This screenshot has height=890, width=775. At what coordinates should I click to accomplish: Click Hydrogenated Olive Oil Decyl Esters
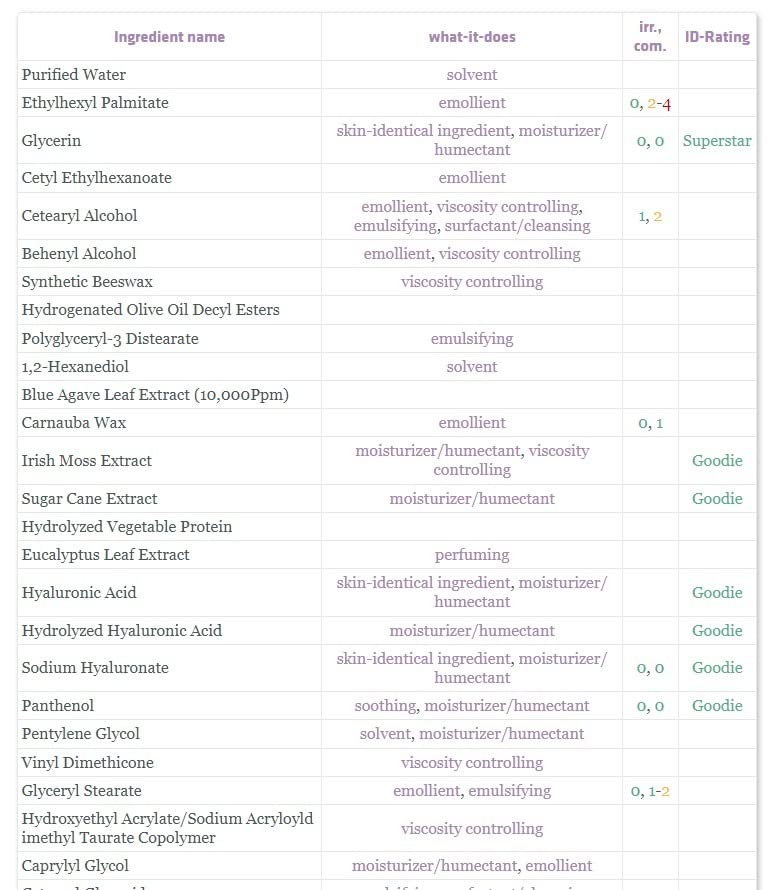(150, 310)
